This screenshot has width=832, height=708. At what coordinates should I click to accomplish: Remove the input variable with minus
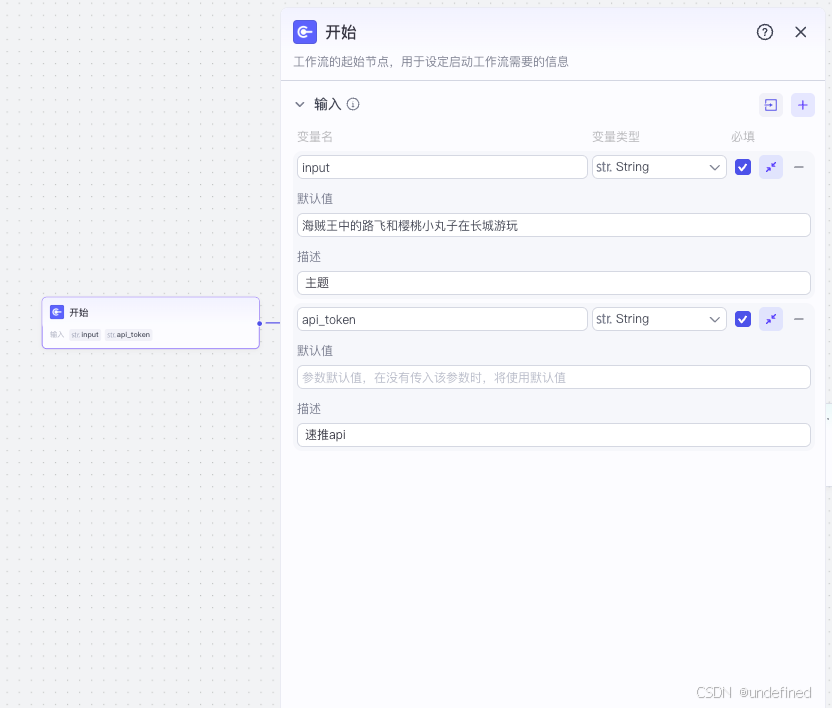coord(799,167)
